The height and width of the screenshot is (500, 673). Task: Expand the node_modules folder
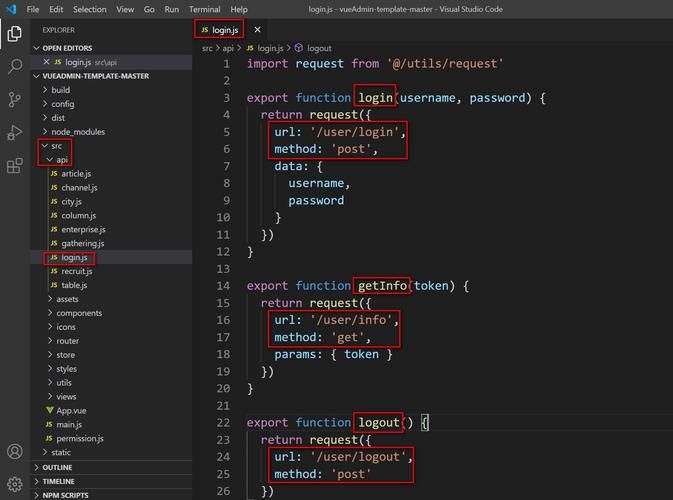click(x=77, y=131)
